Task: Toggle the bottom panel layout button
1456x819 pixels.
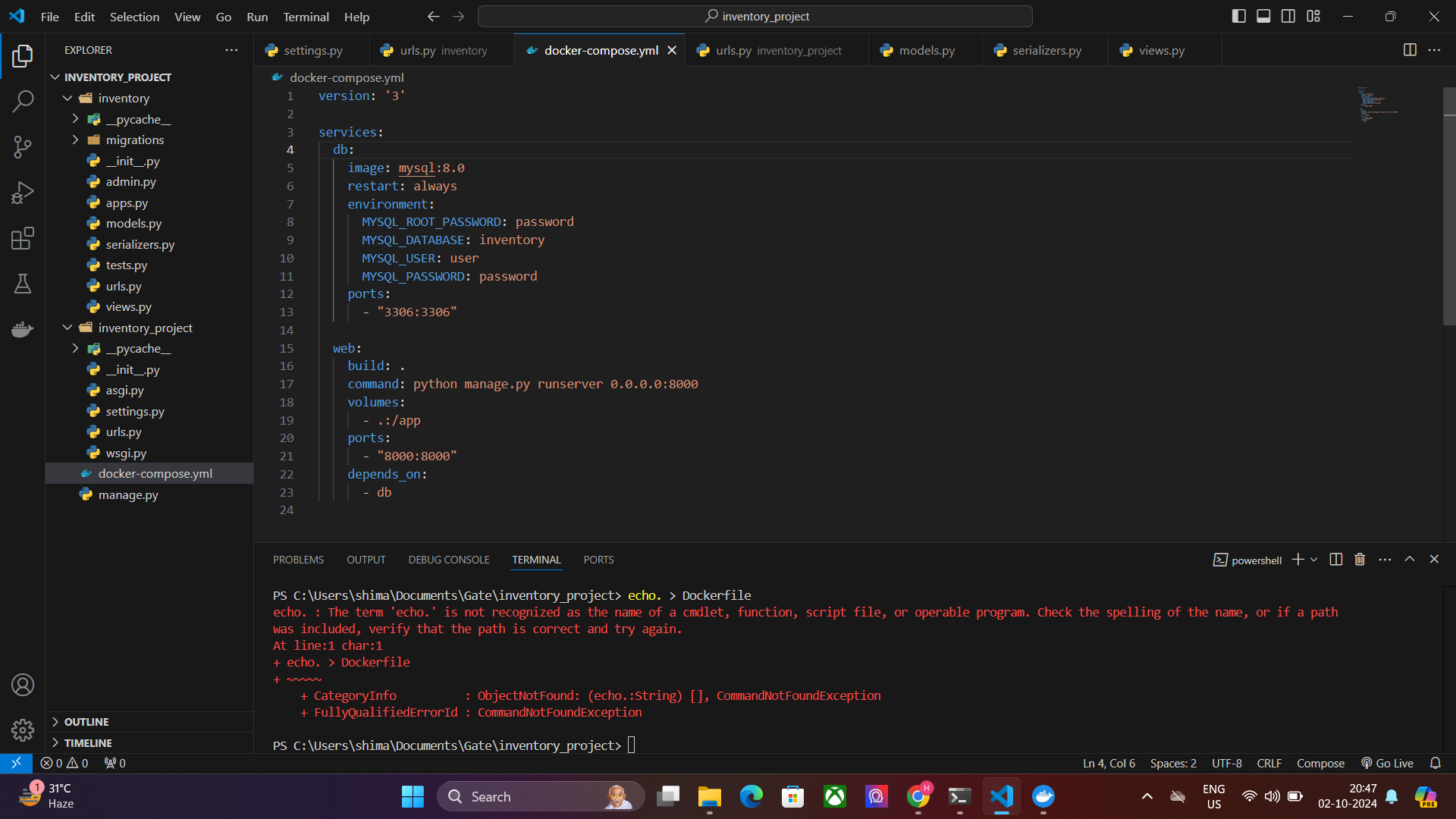Action: 1263,16
